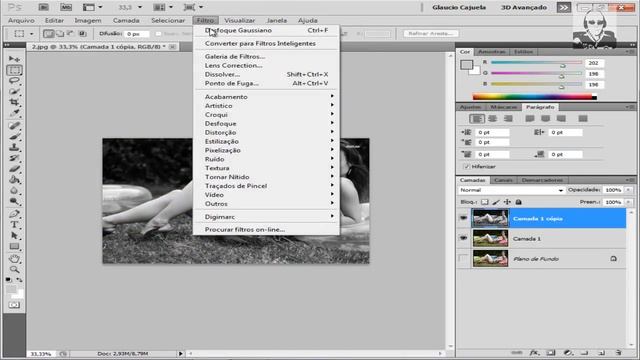640x360 pixels.
Task: Select the Paint Bucket tool
Action: [14, 180]
